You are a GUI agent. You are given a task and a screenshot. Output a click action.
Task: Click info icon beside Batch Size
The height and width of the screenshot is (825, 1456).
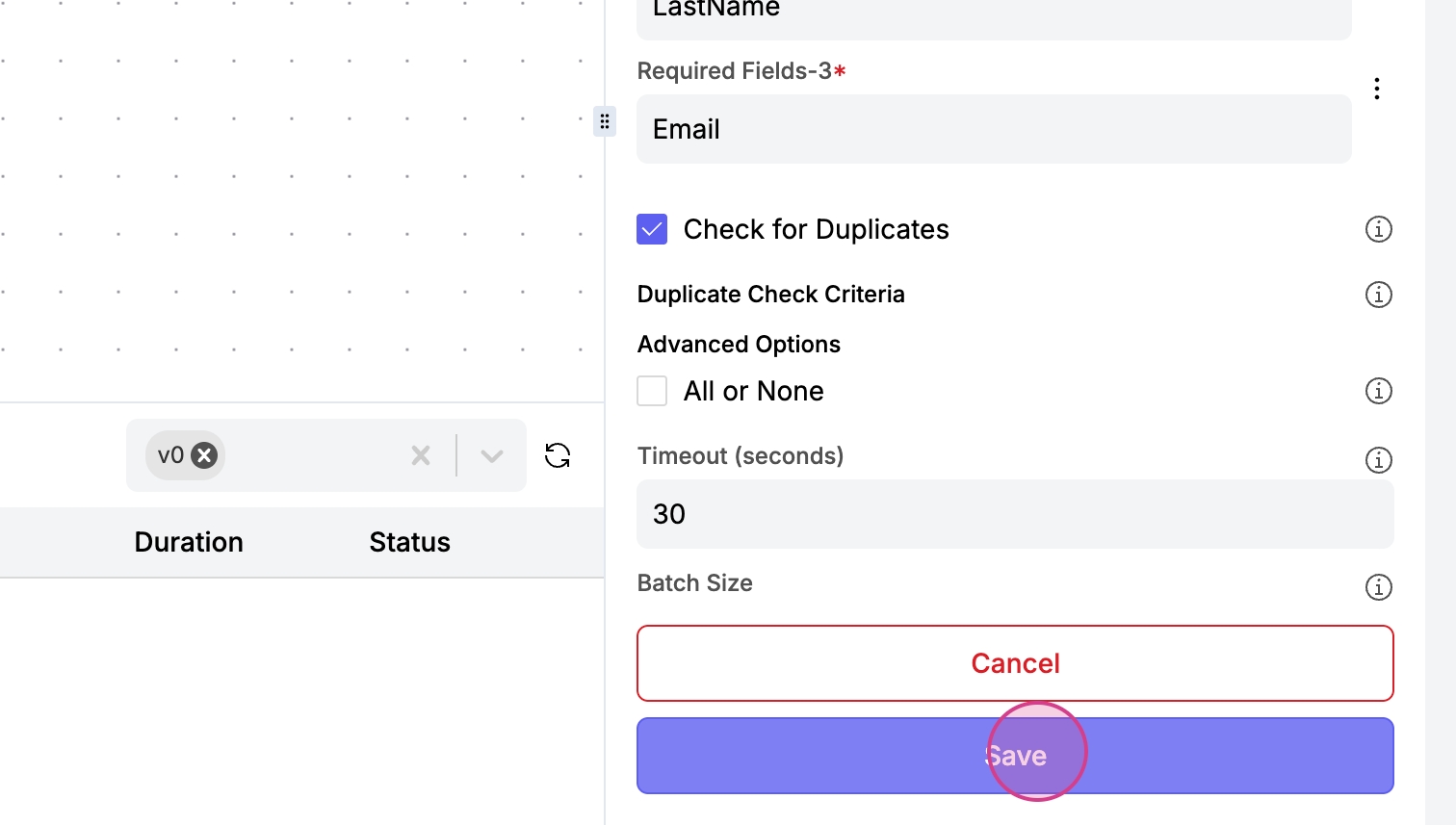click(x=1378, y=587)
